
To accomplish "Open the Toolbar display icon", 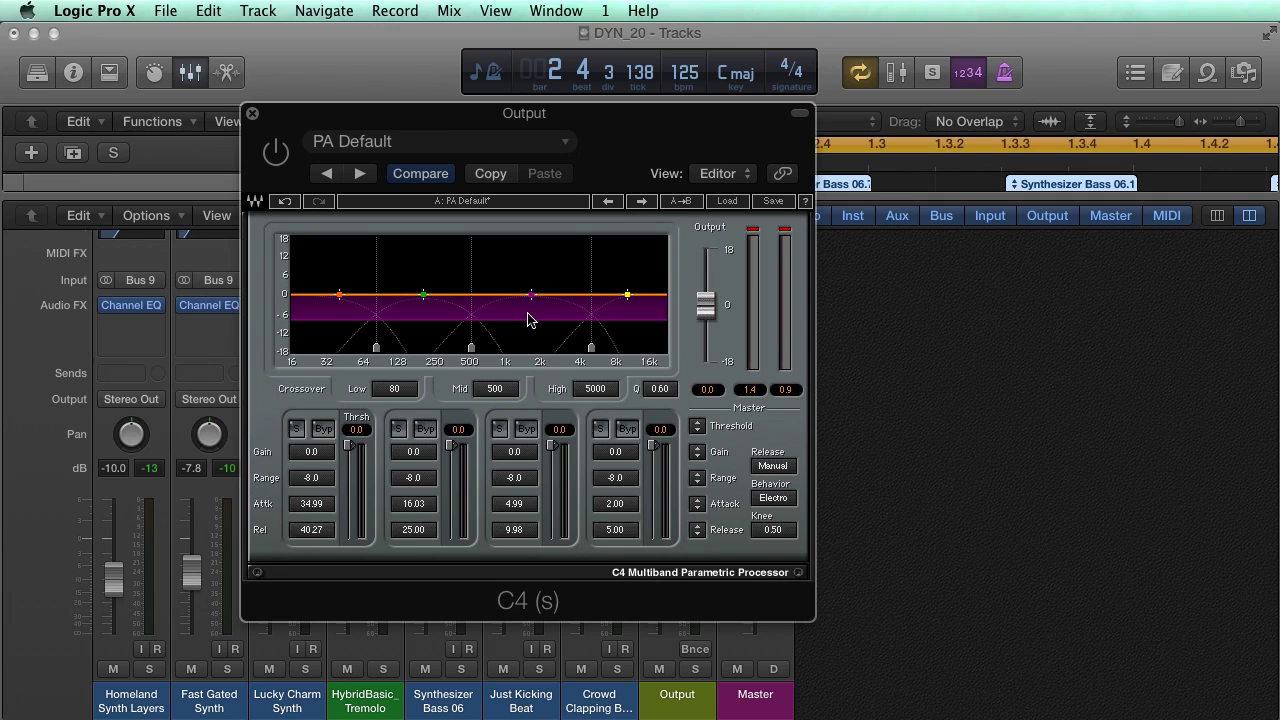I will (109, 72).
